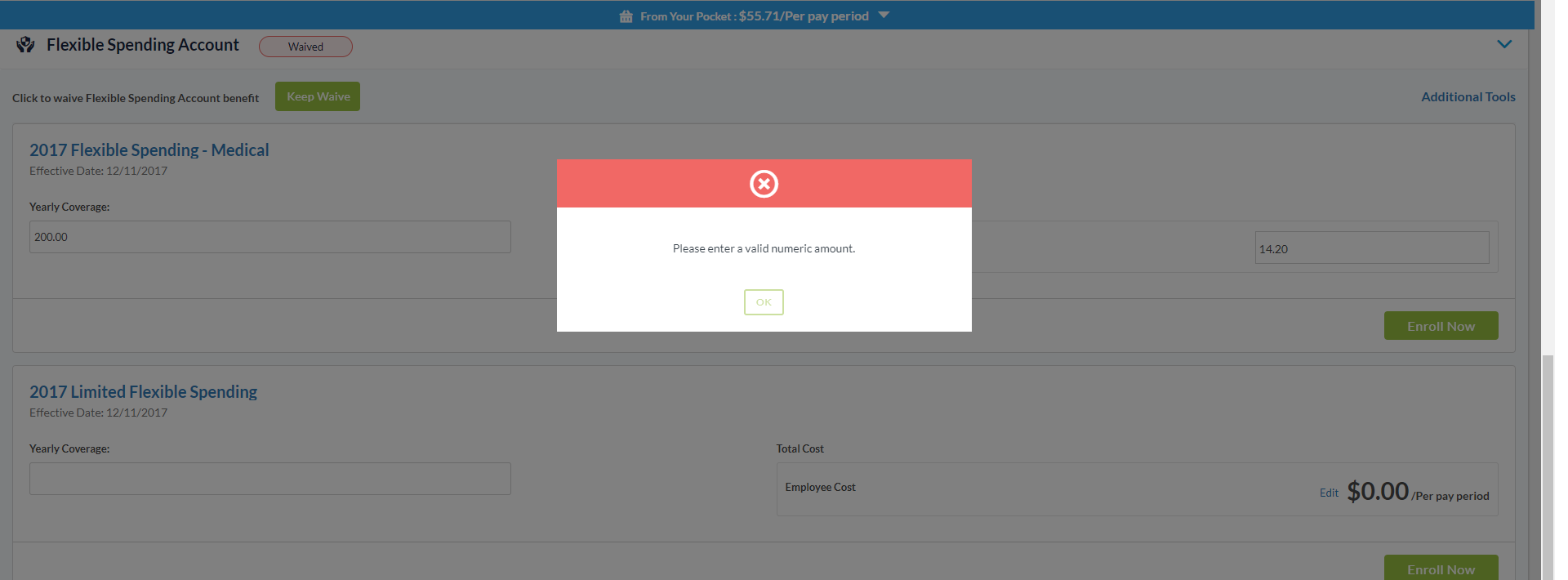Click the Flexible Spending Account section icon

click(x=25, y=45)
